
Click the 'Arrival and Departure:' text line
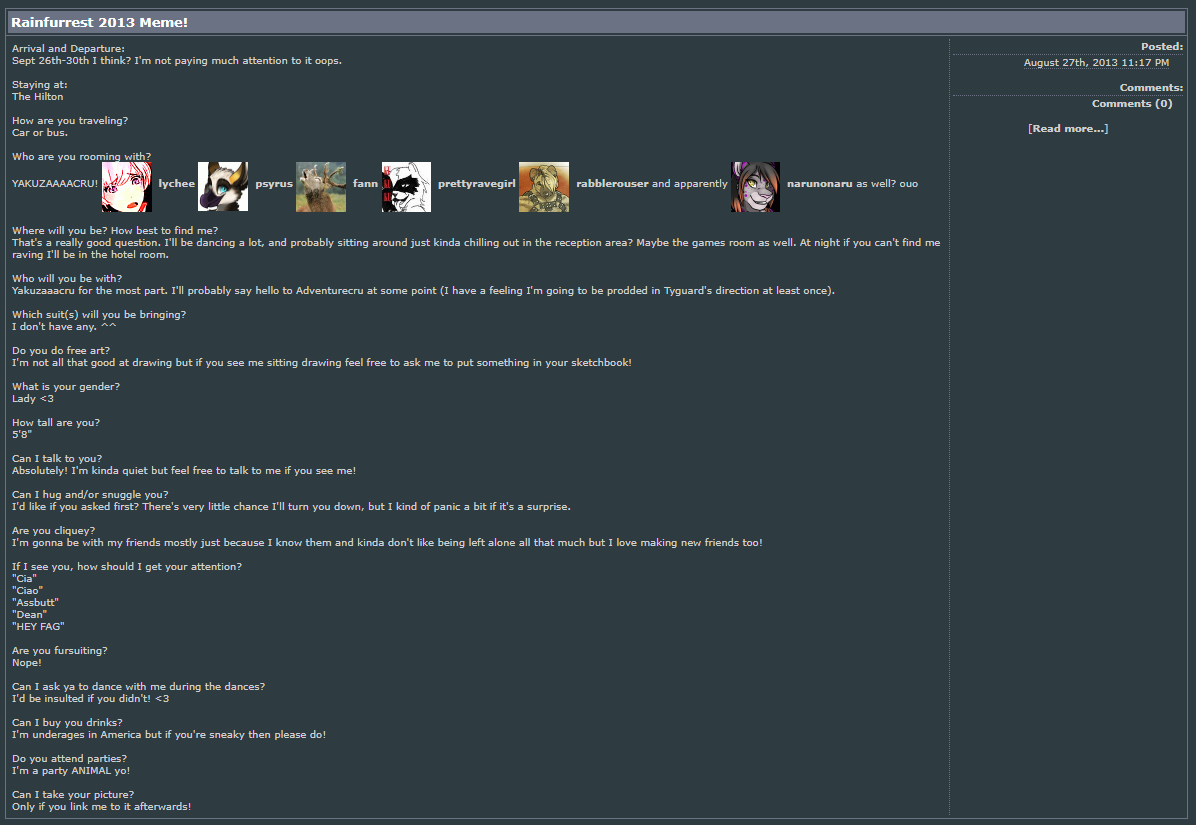coord(68,48)
